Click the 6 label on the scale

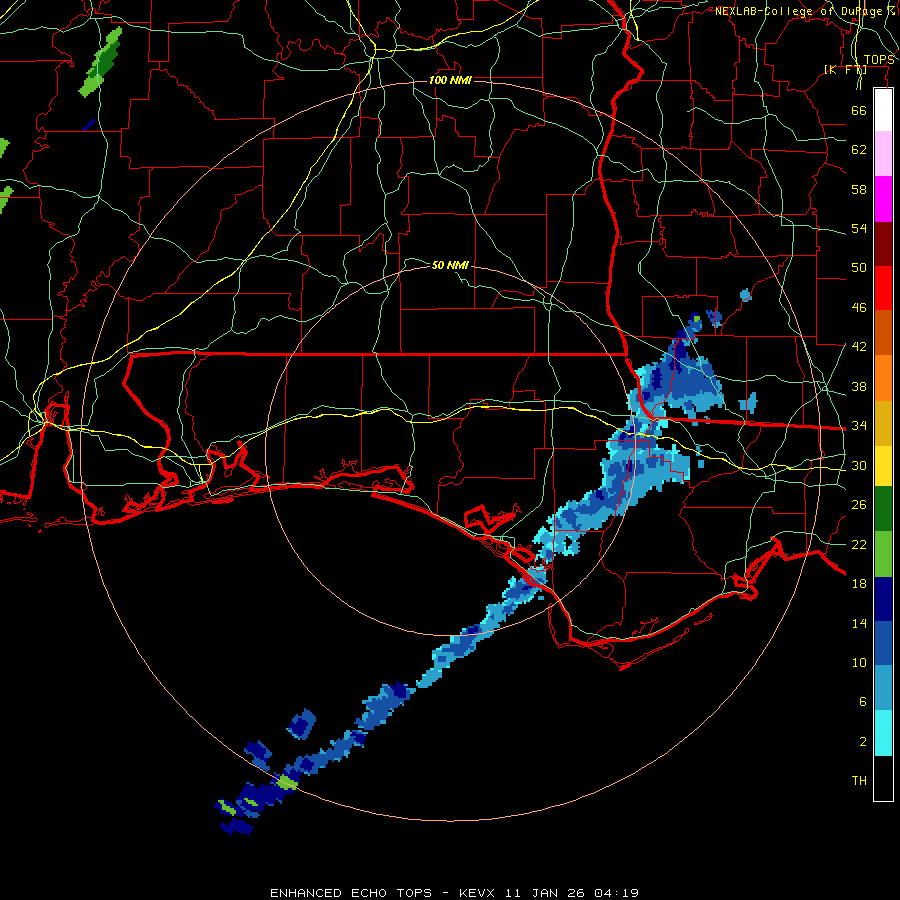(x=862, y=701)
